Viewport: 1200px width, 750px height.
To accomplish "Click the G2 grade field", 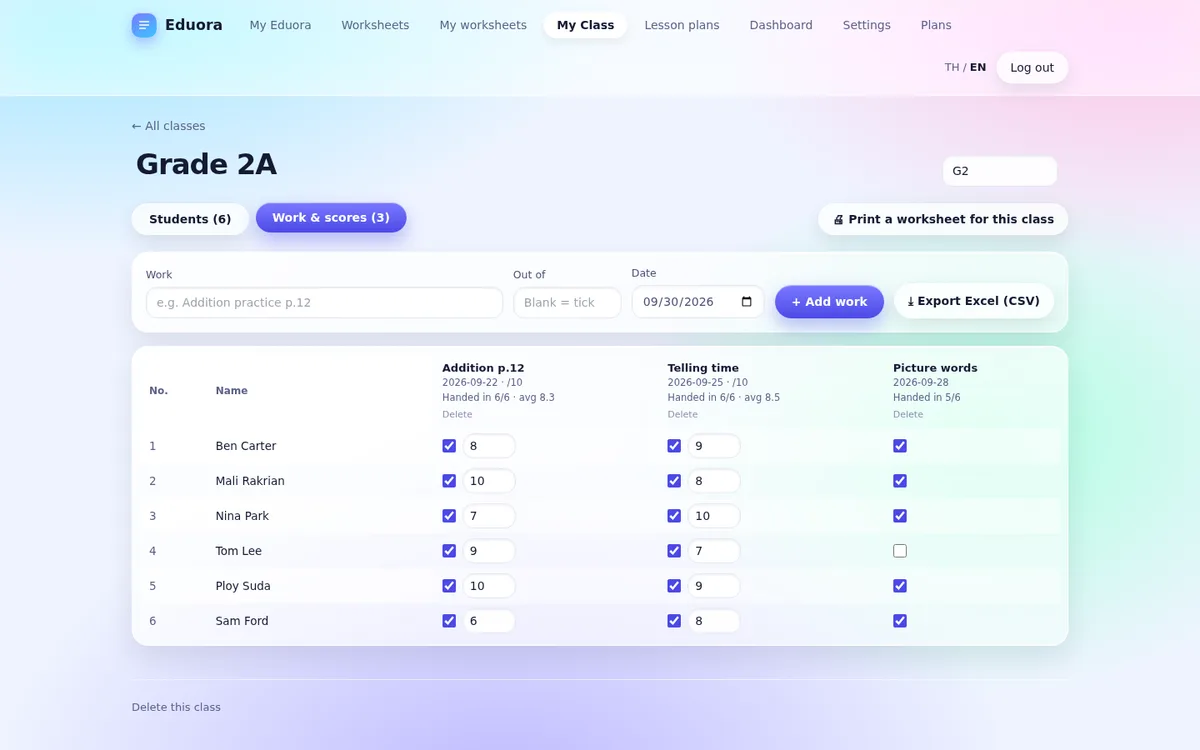I will pos(1000,171).
